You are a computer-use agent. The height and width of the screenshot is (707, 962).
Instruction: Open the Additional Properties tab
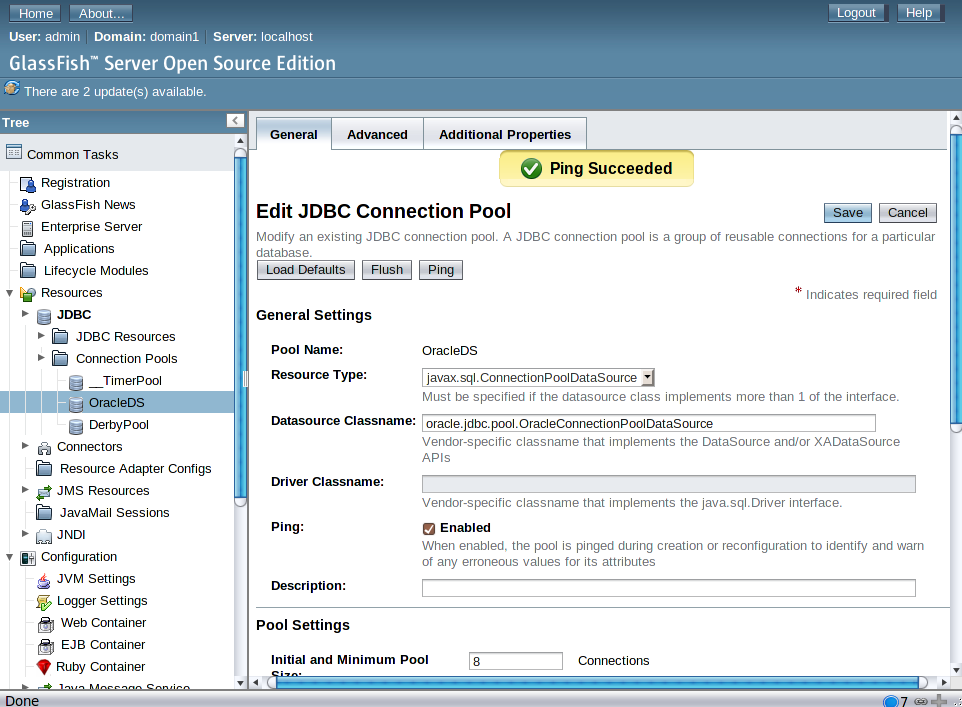[505, 133]
